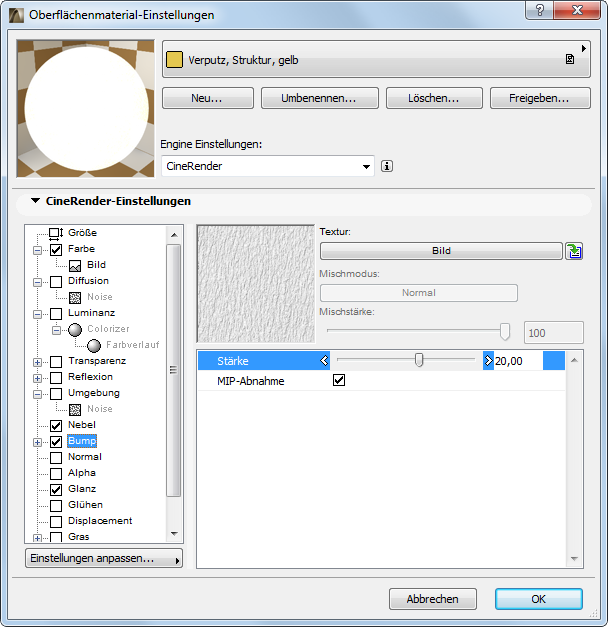Click the Noise icon under Diffusion
Viewport: 608px width, 627px height.
[x=75, y=298]
